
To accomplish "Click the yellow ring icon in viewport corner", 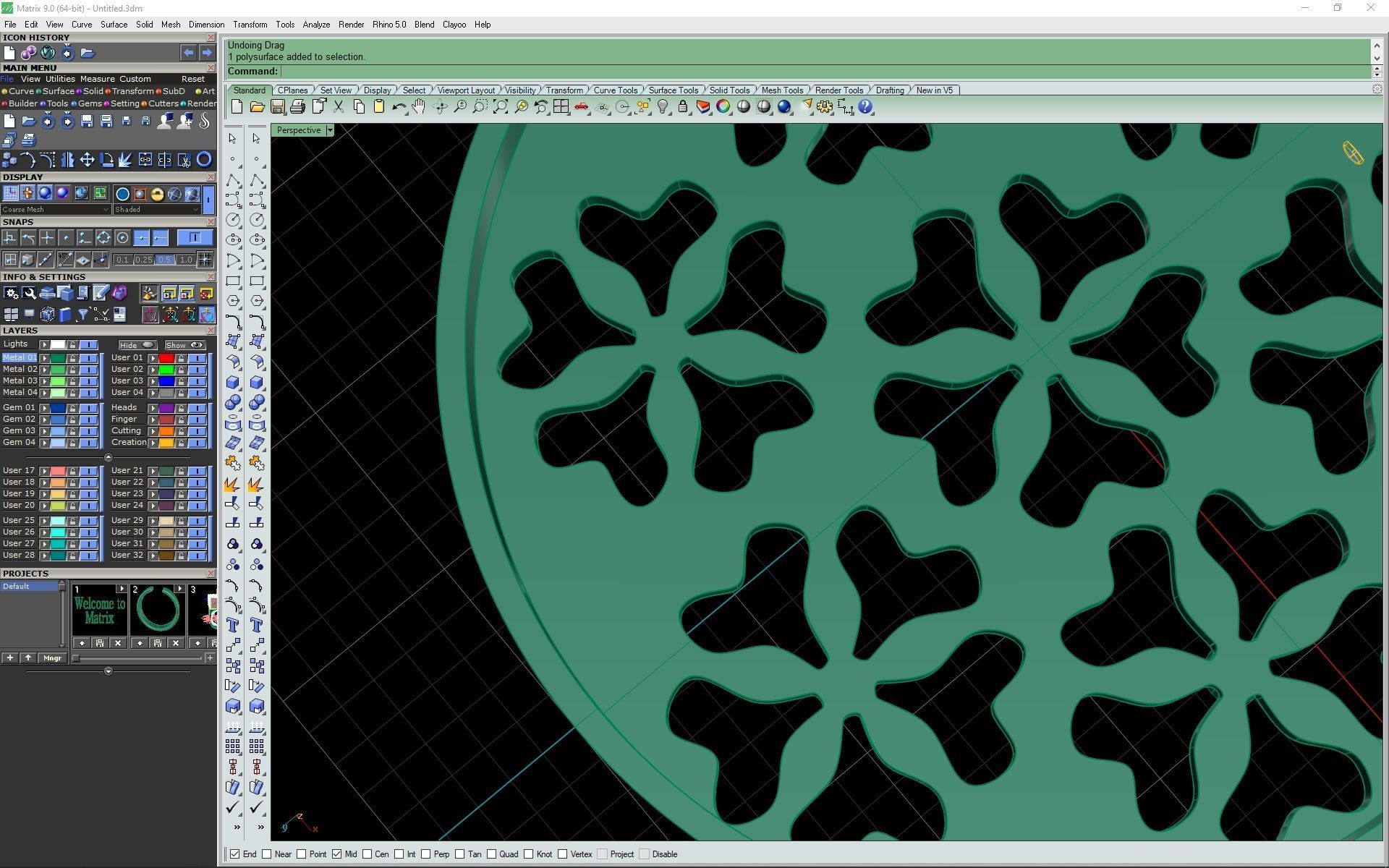I will point(1353,153).
